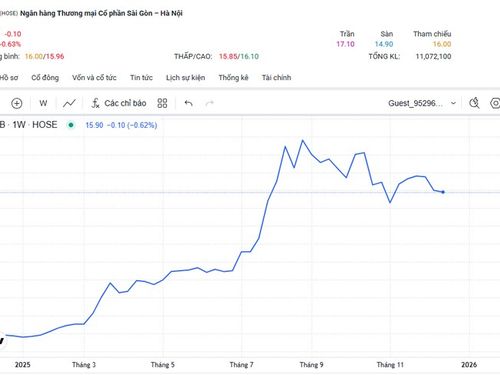Click the Tháng 11 time axis label
The image size is (500, 375).
390,365
